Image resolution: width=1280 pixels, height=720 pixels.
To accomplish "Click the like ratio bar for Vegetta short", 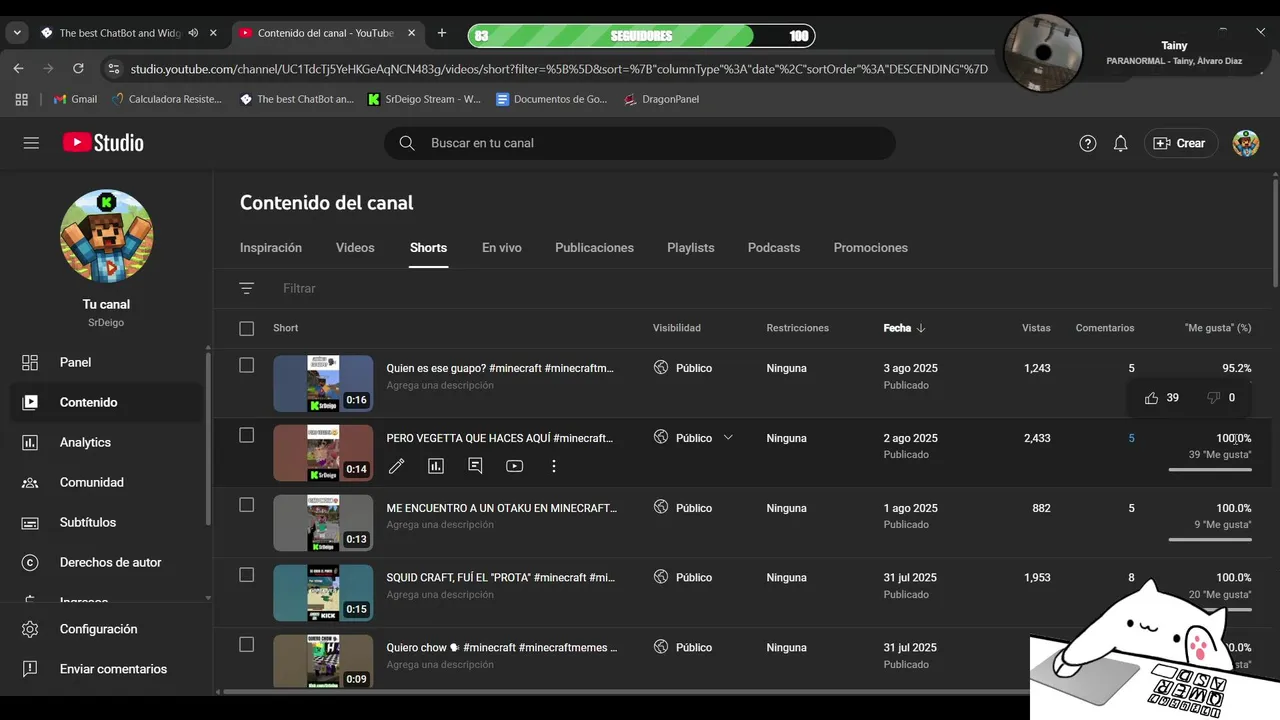I will pos(1210,470).
